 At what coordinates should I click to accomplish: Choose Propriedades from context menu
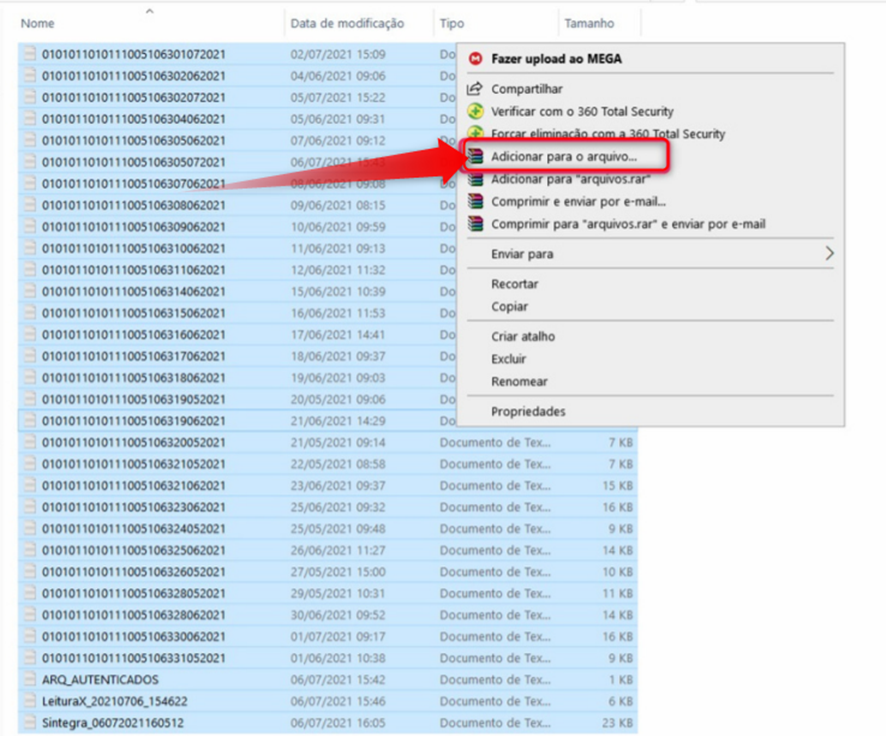(528, 411)
